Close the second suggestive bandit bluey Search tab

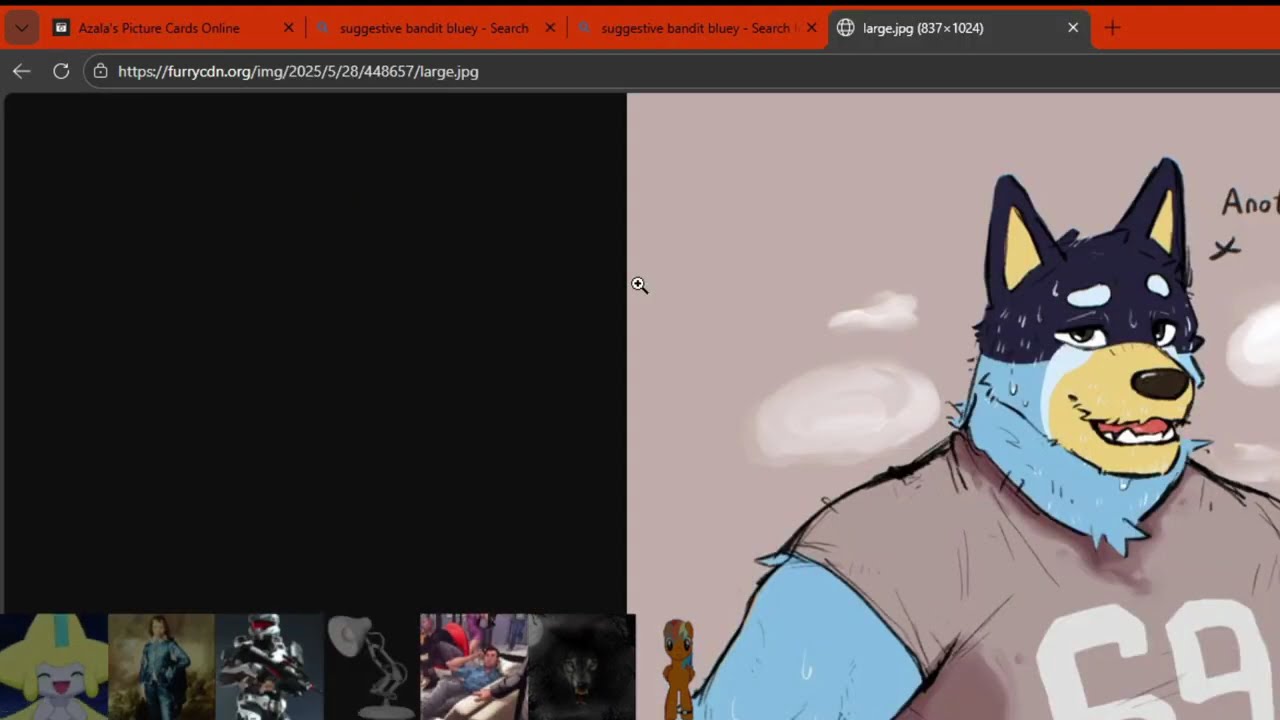[811, 28]
